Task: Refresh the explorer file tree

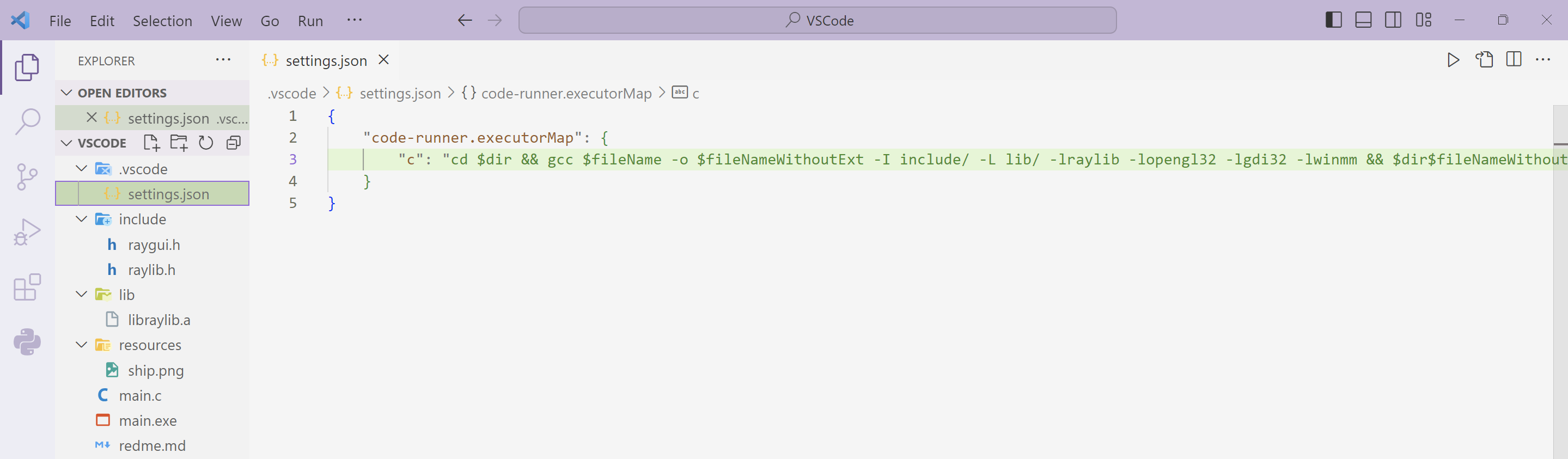Action: [x=206, y=143]
